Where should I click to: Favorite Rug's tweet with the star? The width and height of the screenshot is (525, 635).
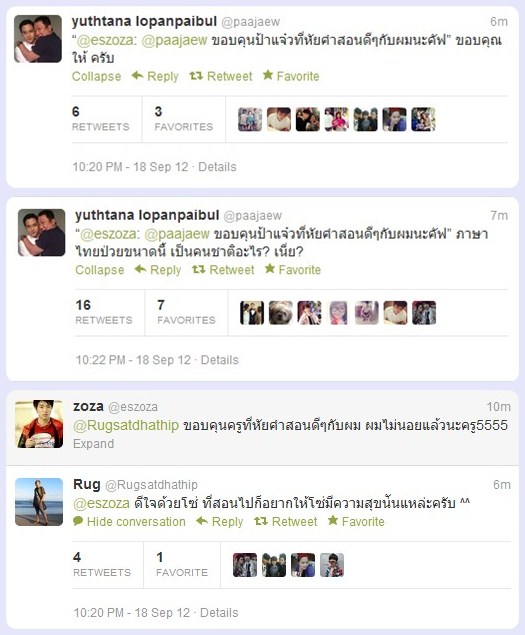(x=333, y=520)
